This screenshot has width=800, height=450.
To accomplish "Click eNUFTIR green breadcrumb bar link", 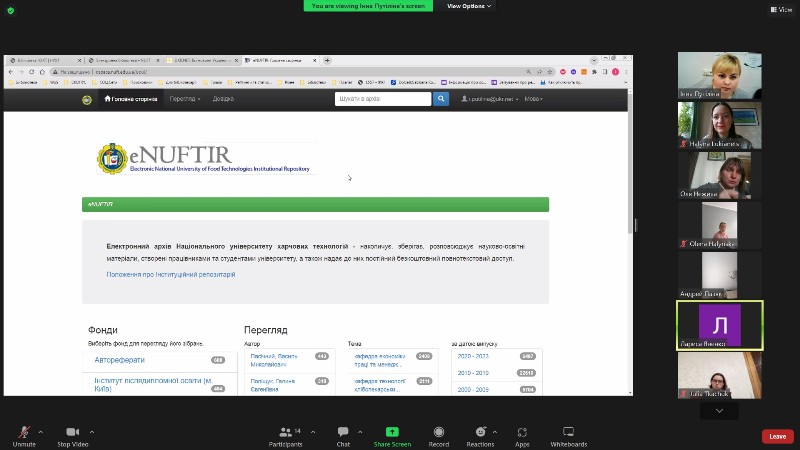I will (x=101, y=204).
